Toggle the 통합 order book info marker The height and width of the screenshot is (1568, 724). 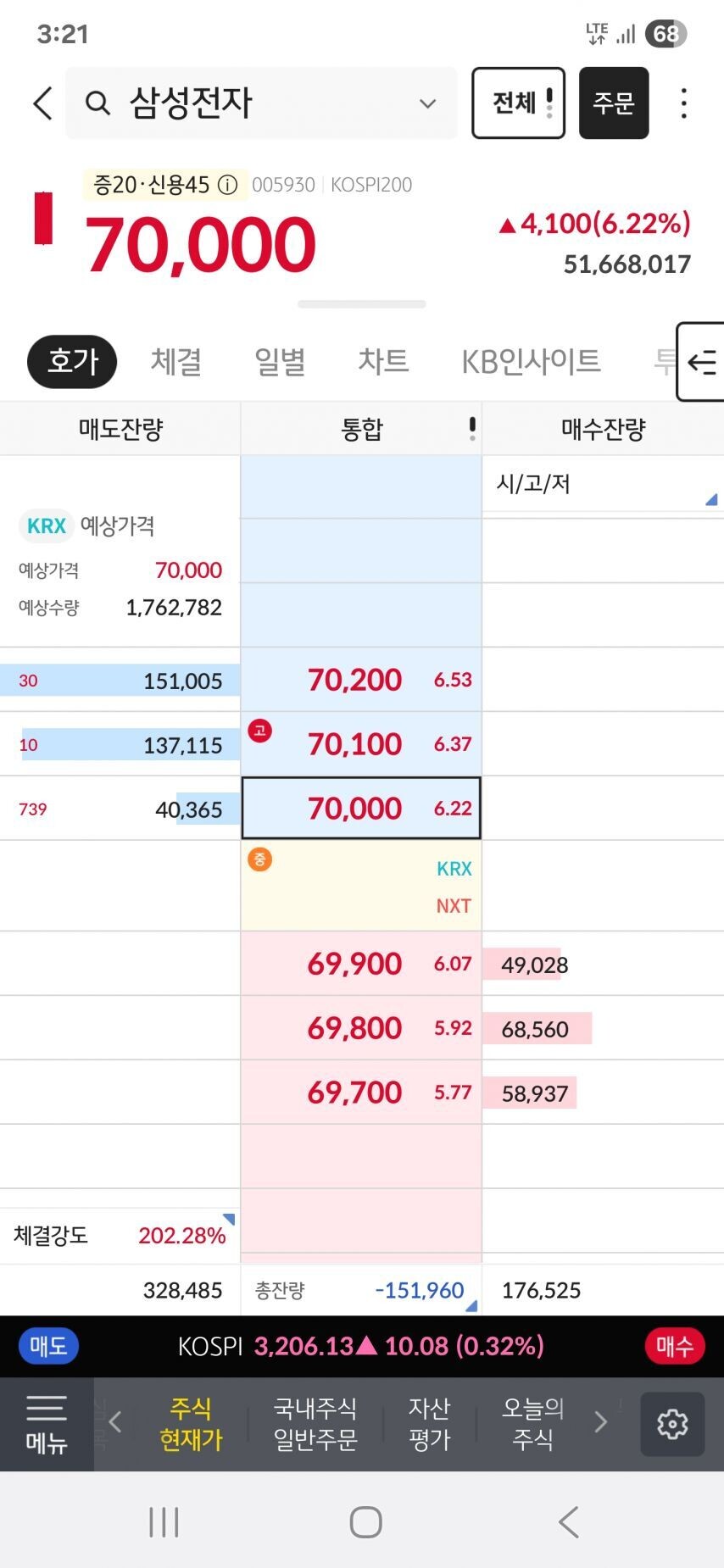(472, 429)
